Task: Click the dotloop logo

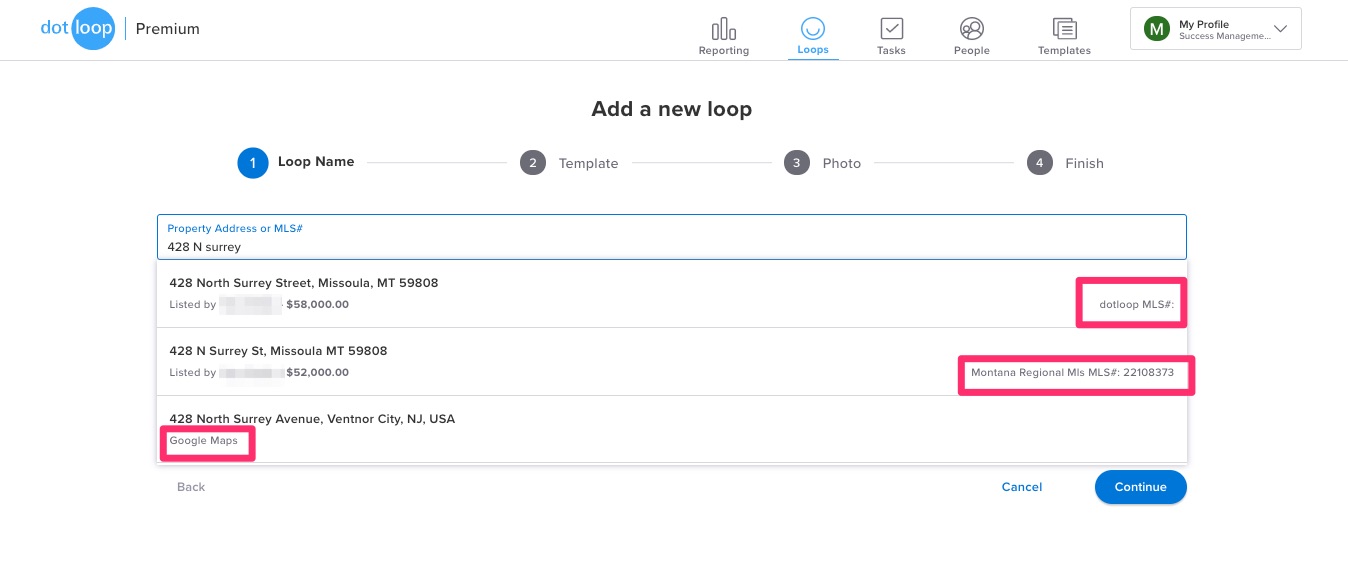Action: coord(77,29)
